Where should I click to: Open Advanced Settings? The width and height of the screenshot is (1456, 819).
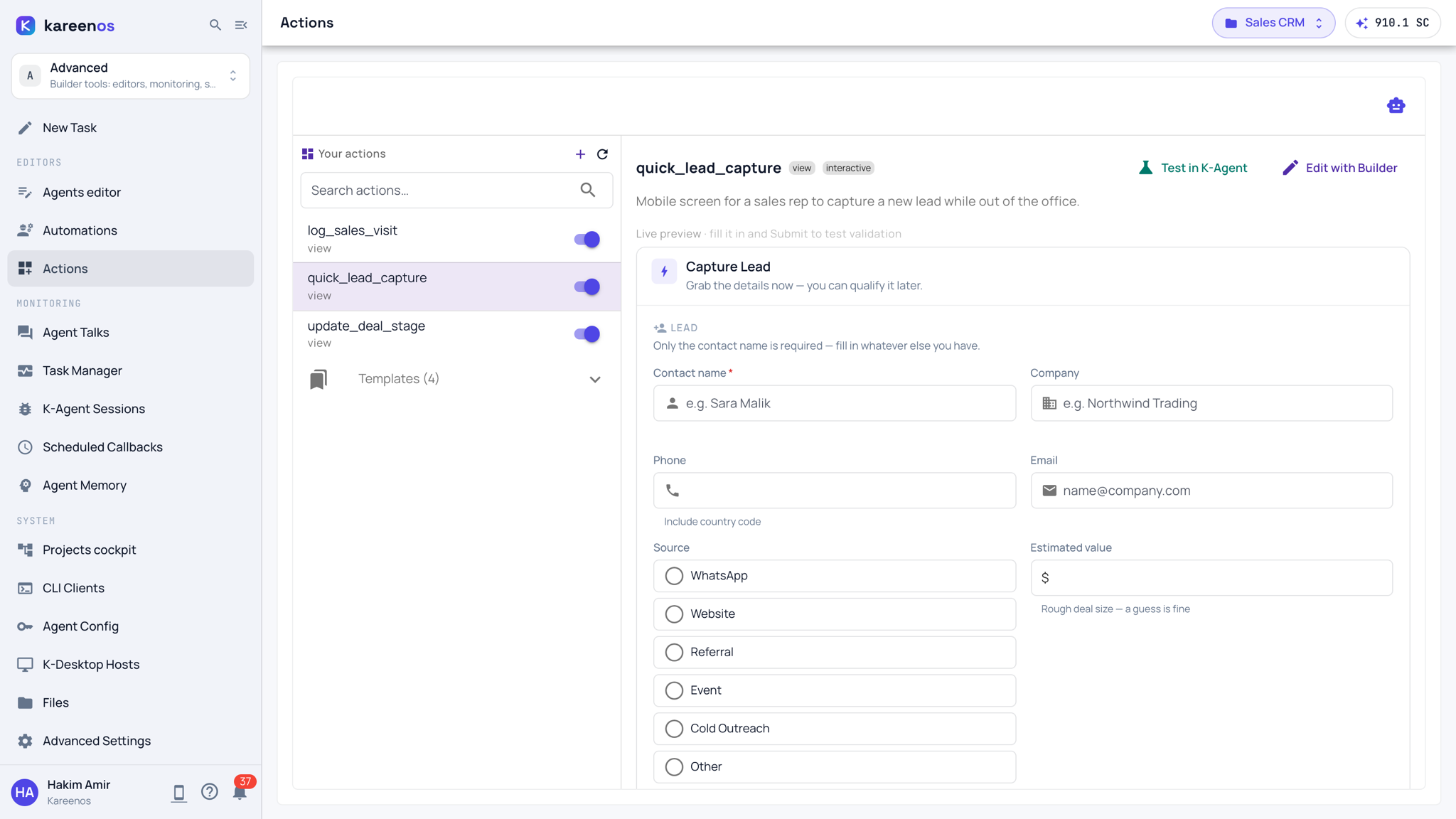(131, 741)
